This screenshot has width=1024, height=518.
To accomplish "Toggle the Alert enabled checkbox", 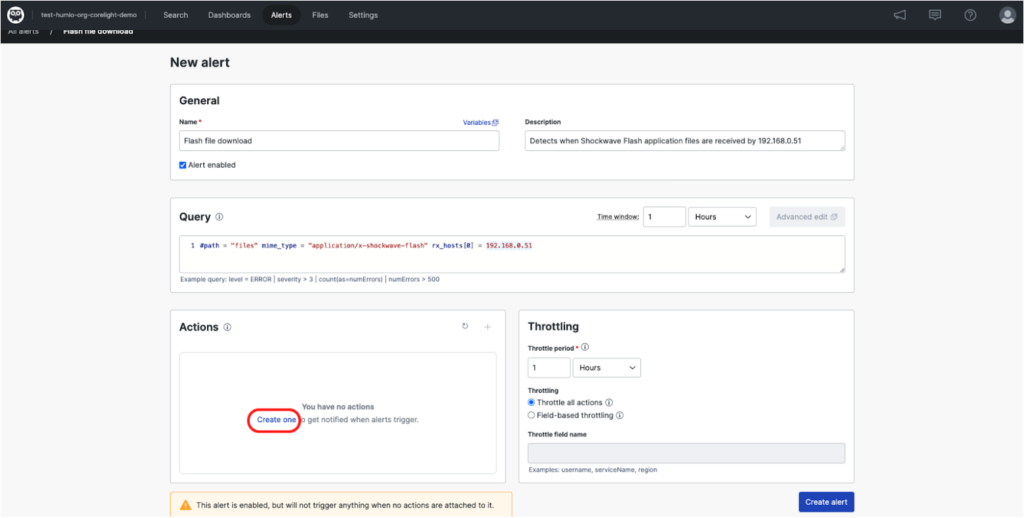I will (x=183, y=165).
